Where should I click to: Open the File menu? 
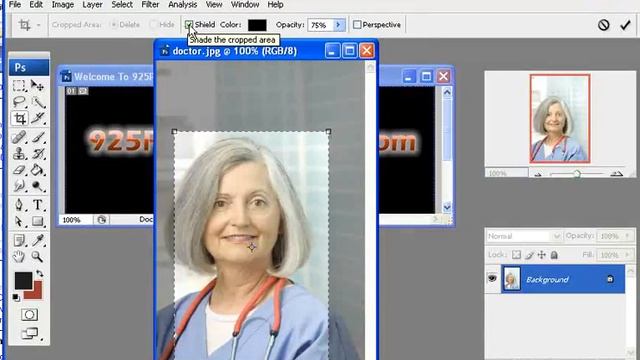pos(15,5)
